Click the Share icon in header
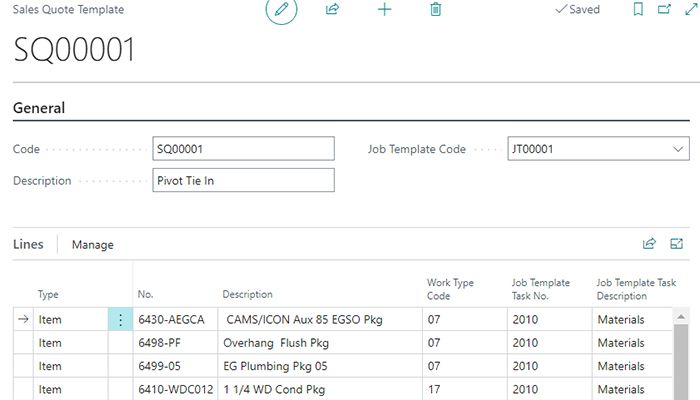The height and width of the screenshot is (400, 700). pyautogui.click(x=332, y=9)
